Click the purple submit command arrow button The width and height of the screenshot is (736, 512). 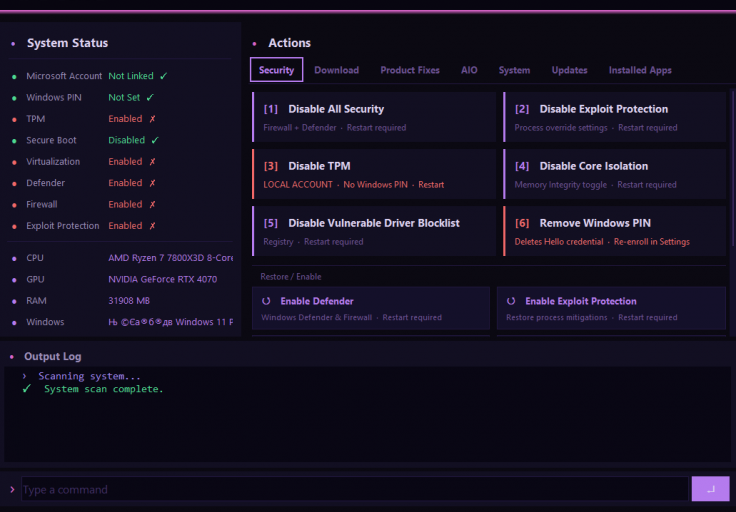(x=710, y=489)
